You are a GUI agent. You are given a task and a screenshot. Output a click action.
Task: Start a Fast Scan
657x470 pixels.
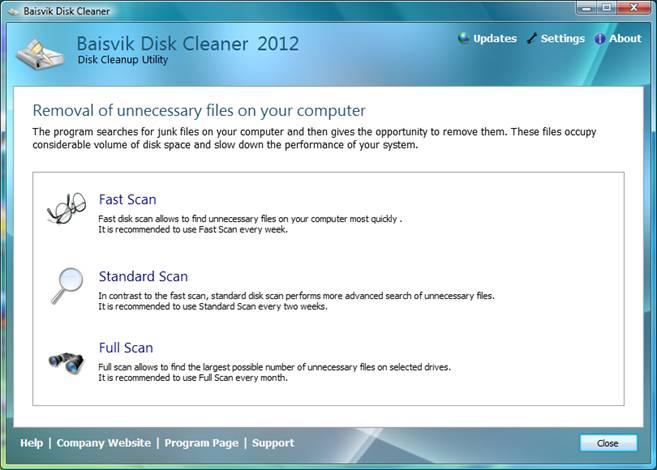click(x=127, y=199)
